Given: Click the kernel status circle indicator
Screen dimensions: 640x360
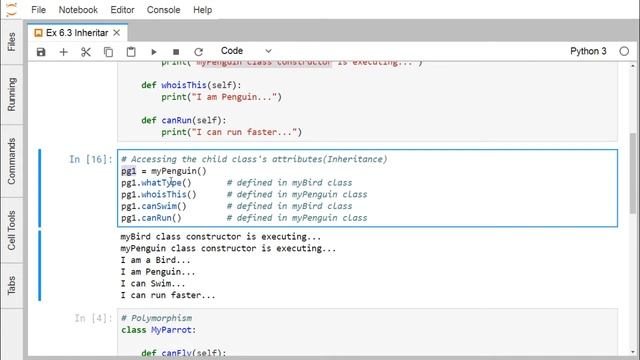Looking at the screenshot, I should point(624,51).
